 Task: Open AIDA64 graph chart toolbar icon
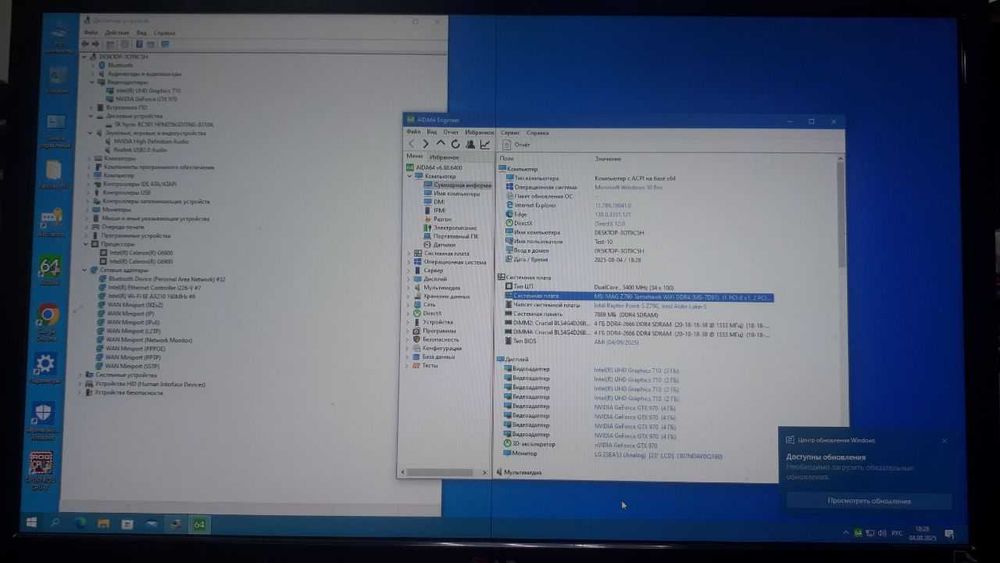(485, 144)
